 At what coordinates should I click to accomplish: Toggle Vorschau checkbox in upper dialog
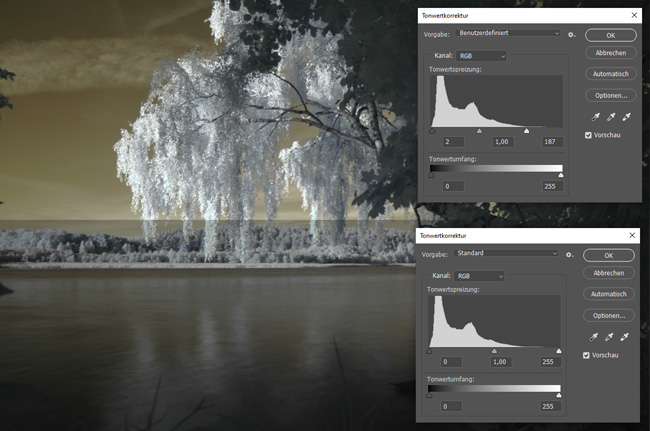588,136
